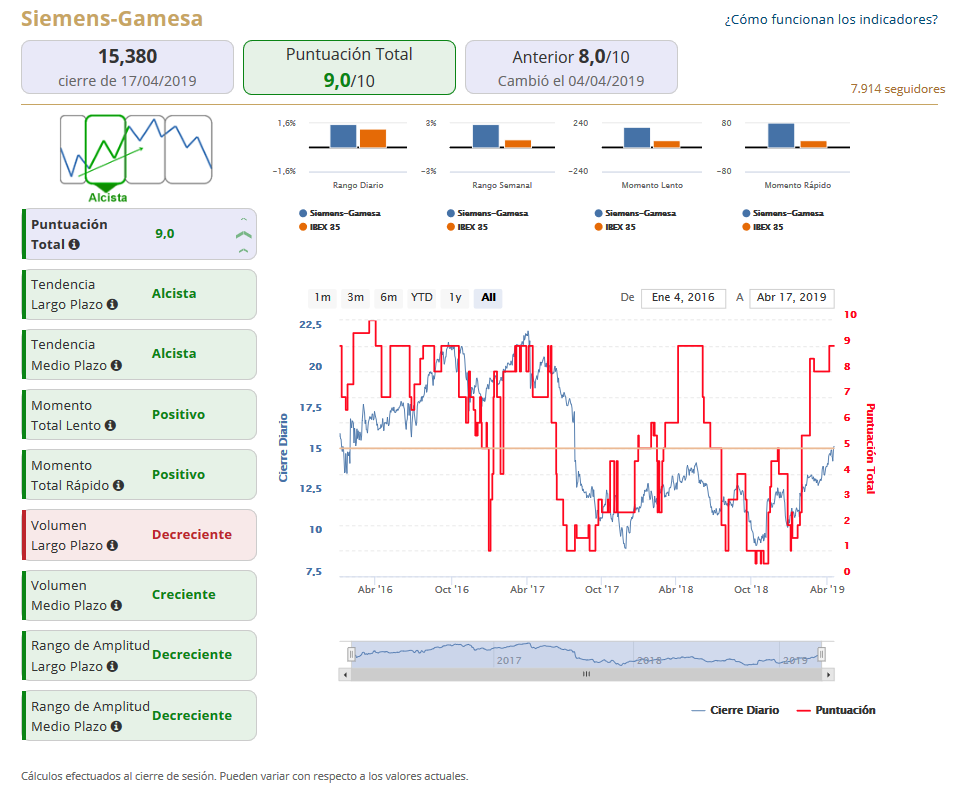Select the YTD chart range
The height and width of the screenshot is (797, 961).
pos(422,298)
